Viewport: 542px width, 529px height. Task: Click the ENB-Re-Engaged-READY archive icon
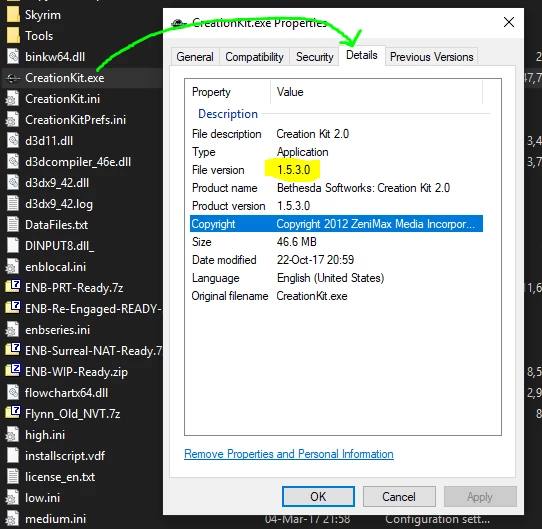click(13, 308)
